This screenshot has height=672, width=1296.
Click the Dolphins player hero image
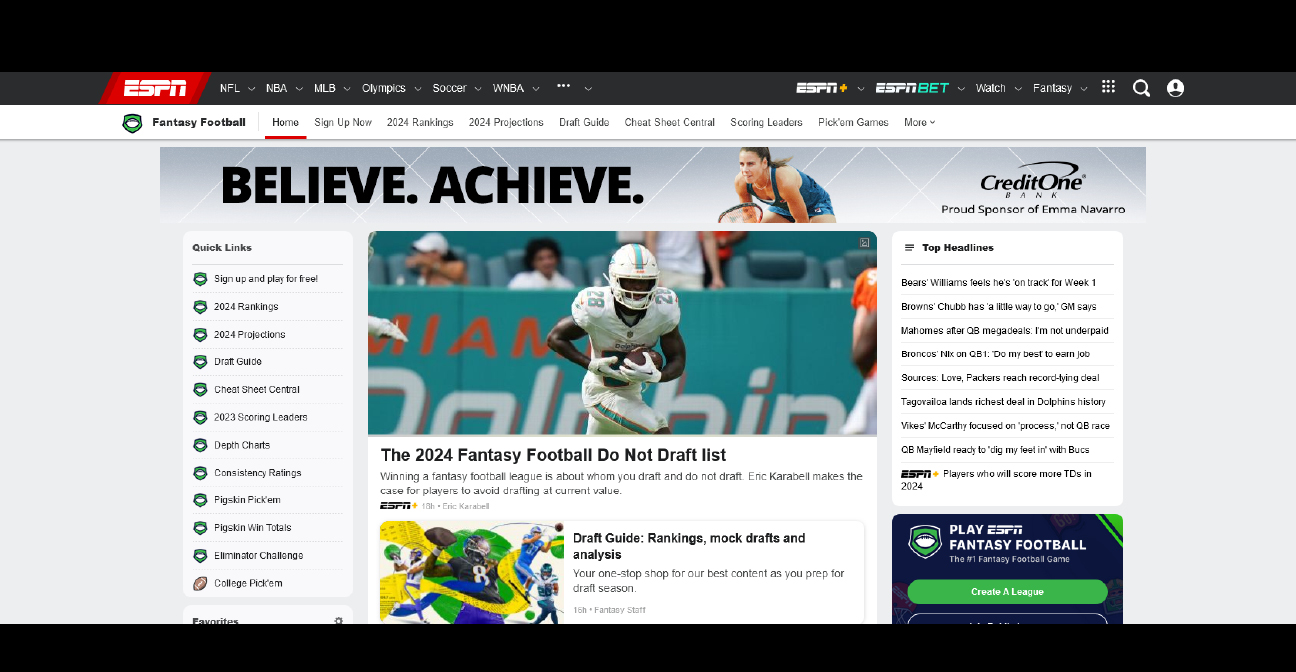[622, 334]
